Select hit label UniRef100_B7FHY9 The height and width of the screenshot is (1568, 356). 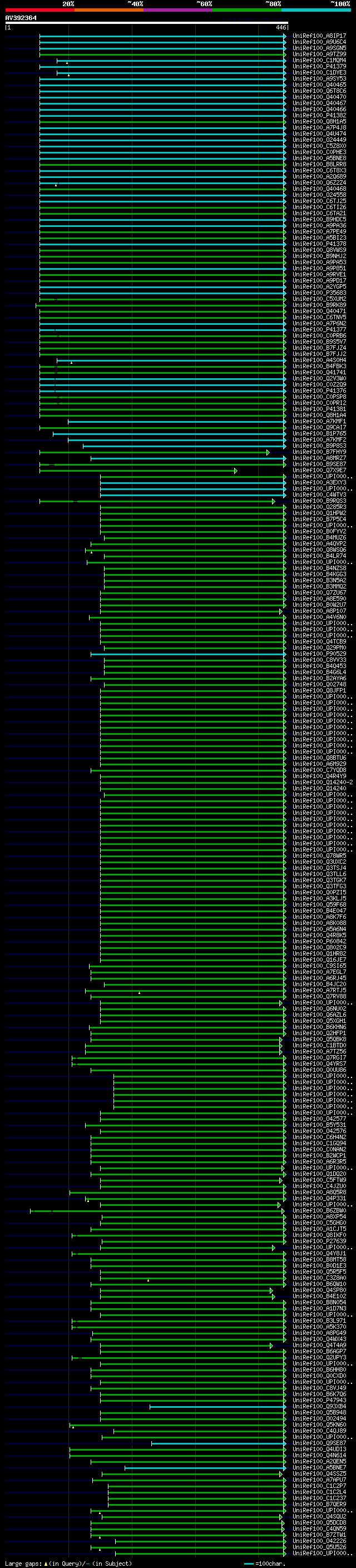(x=319, y=452)
